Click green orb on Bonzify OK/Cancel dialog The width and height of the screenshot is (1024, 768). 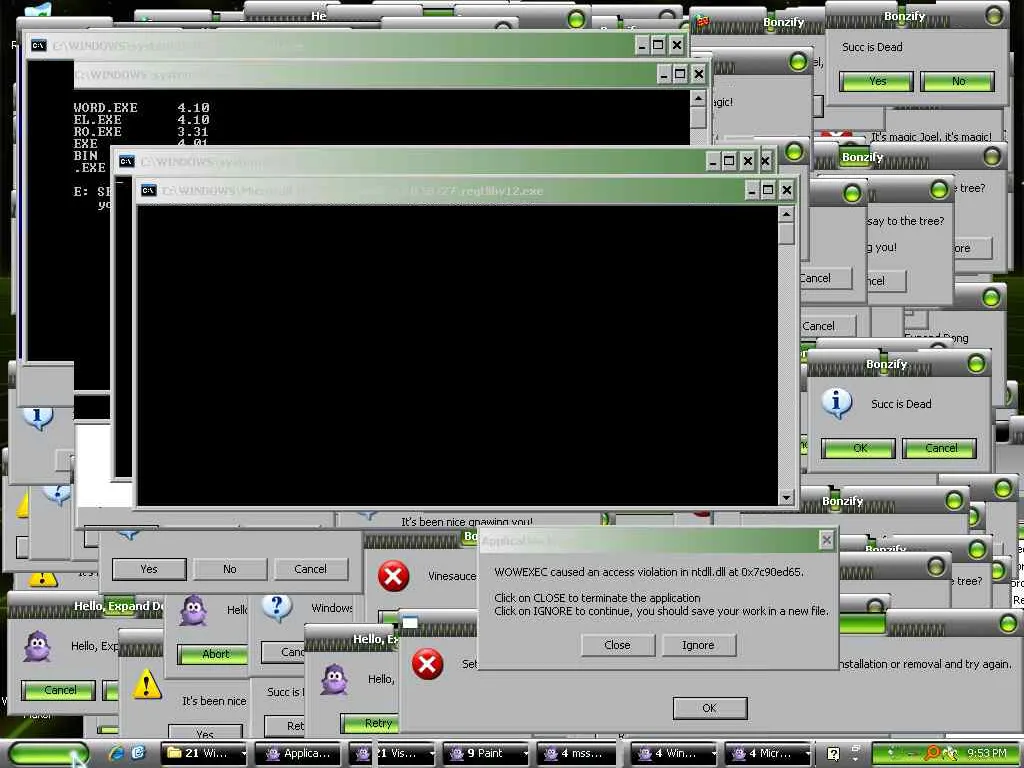pyautogui.click(x=976, y=363)
